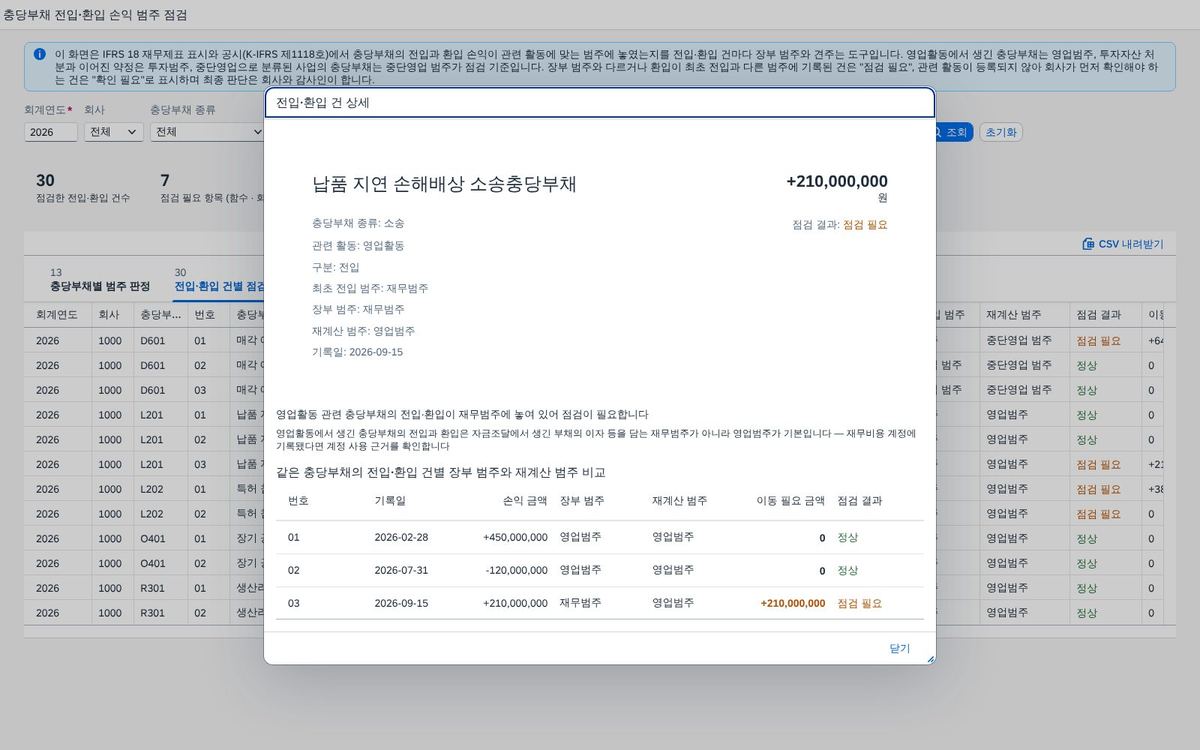Click +210,000,000 이동 필요 금액 in row 03
Screen dimensions: 1200x750
point(793,603)
